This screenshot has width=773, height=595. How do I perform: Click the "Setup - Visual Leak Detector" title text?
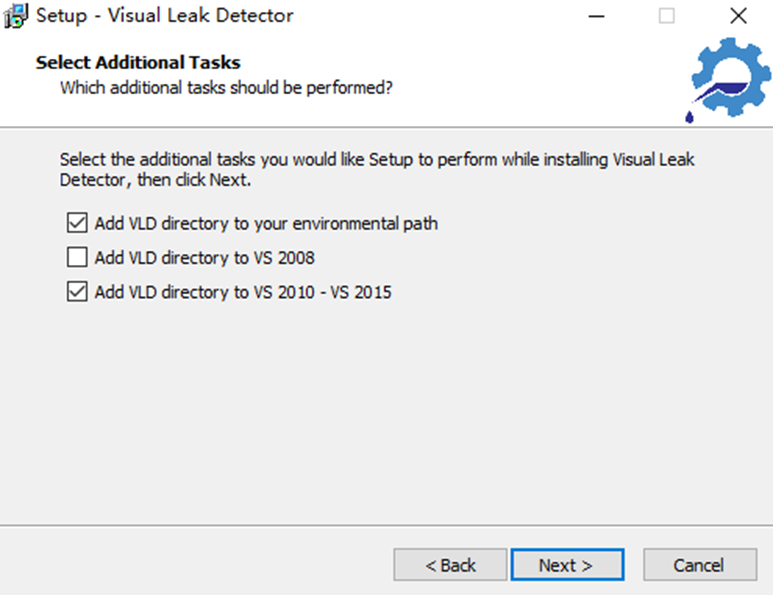(165, 16)
